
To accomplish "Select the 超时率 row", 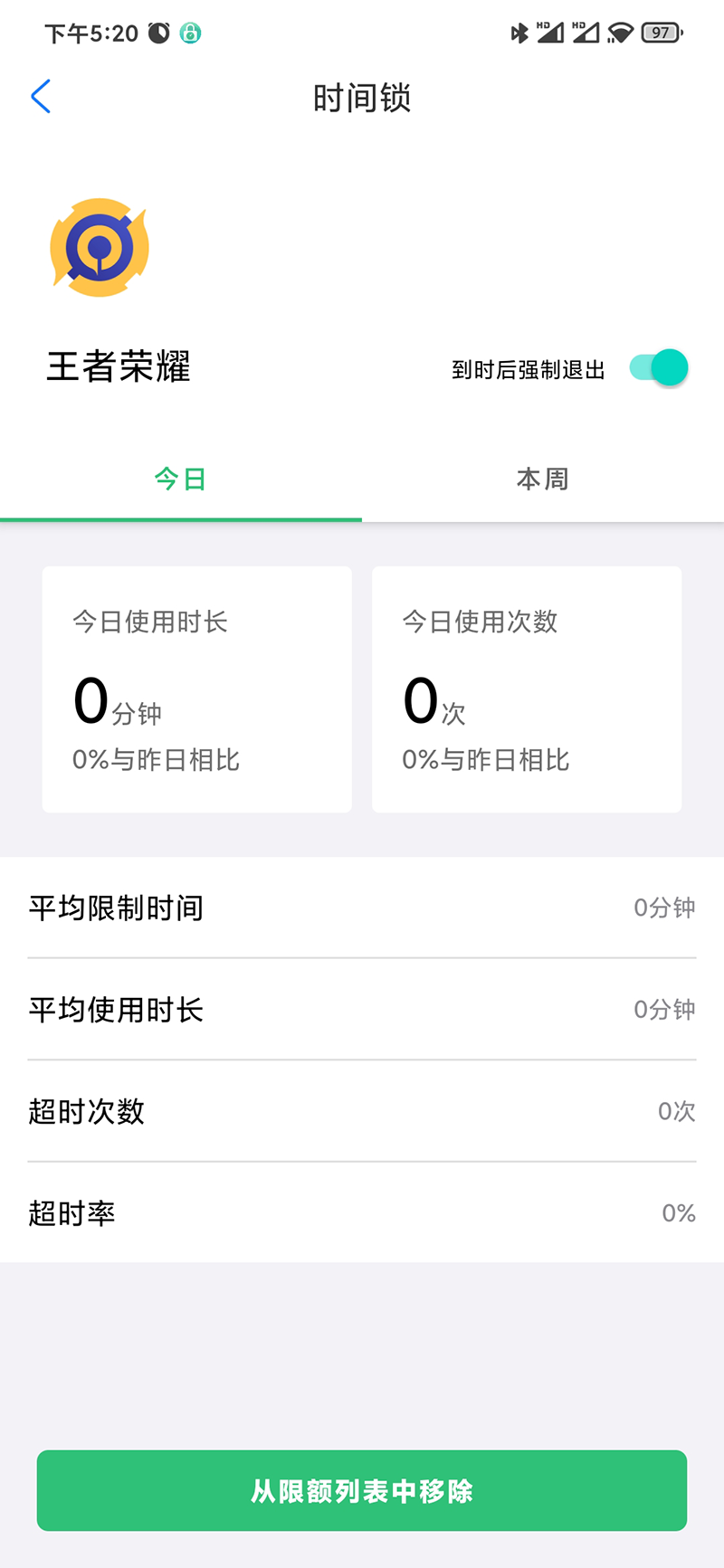I will [362, 1213].
